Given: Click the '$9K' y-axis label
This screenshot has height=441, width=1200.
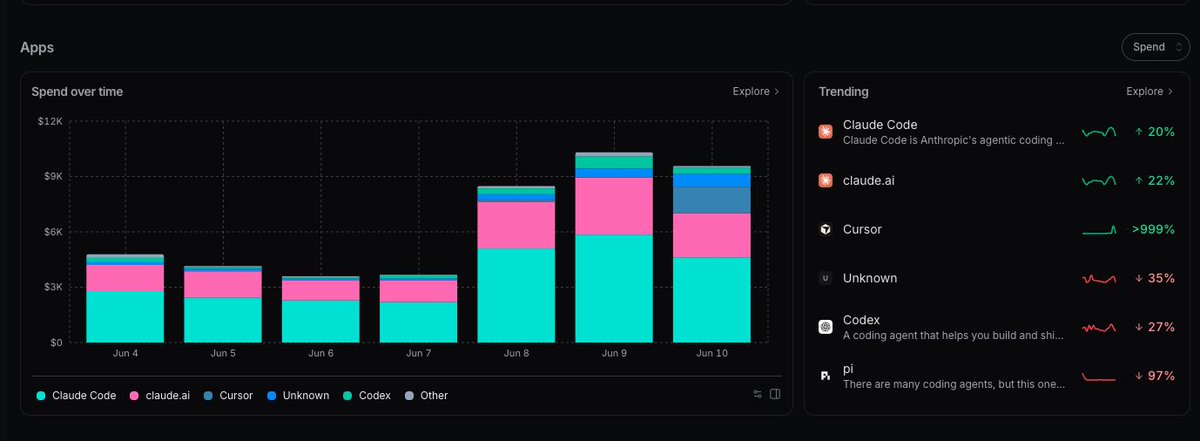Looking at the screenshot, I should (52, 176).
